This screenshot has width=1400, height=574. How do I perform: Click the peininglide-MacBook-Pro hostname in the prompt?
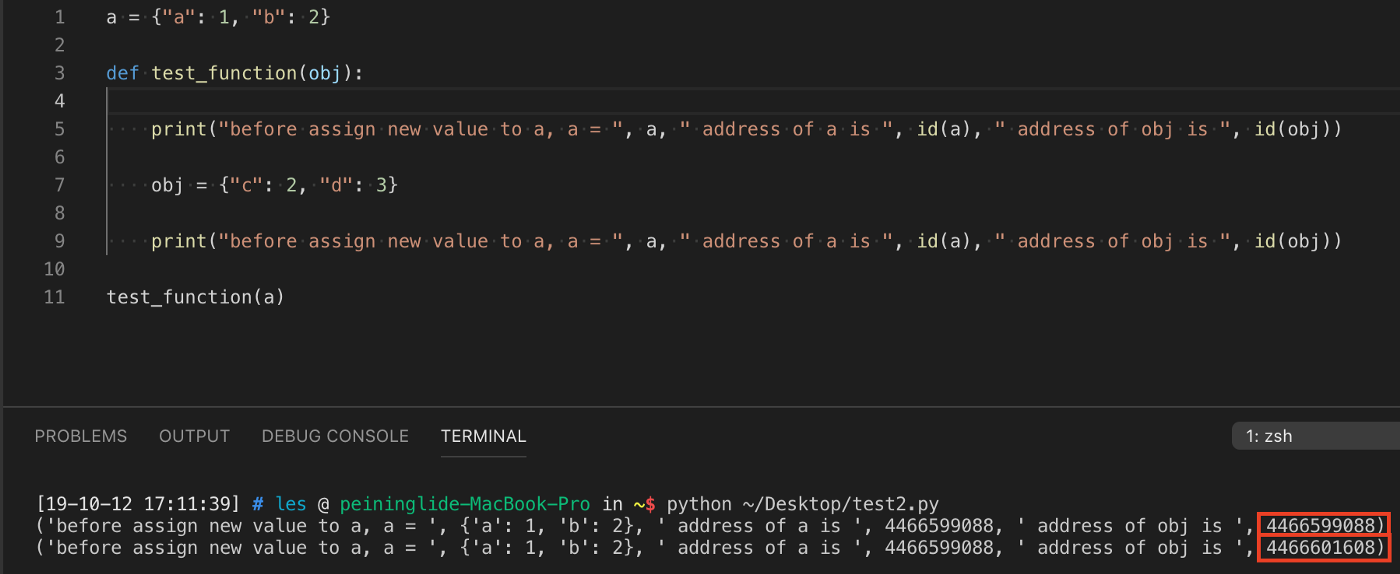click(x=464, y=503)
